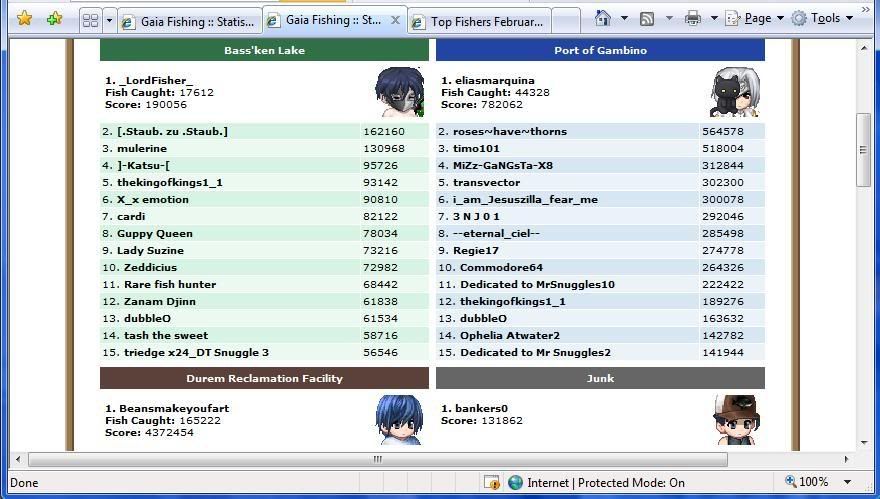Open eliasmarquina avatar with black cat
This screenshot has height=499, width=880.
[x=735, y=92]
